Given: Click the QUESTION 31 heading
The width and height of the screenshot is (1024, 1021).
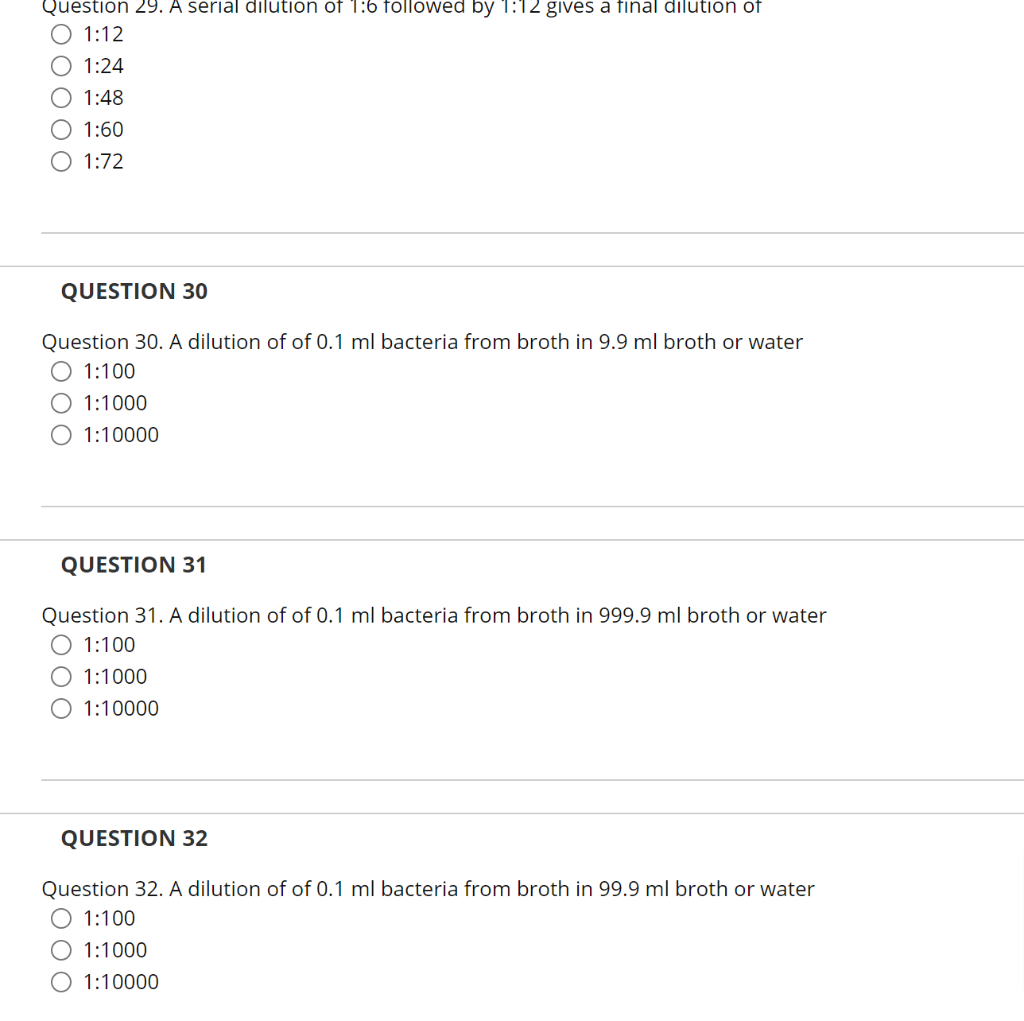Looking at the screenshot, I should click(134, 565).
